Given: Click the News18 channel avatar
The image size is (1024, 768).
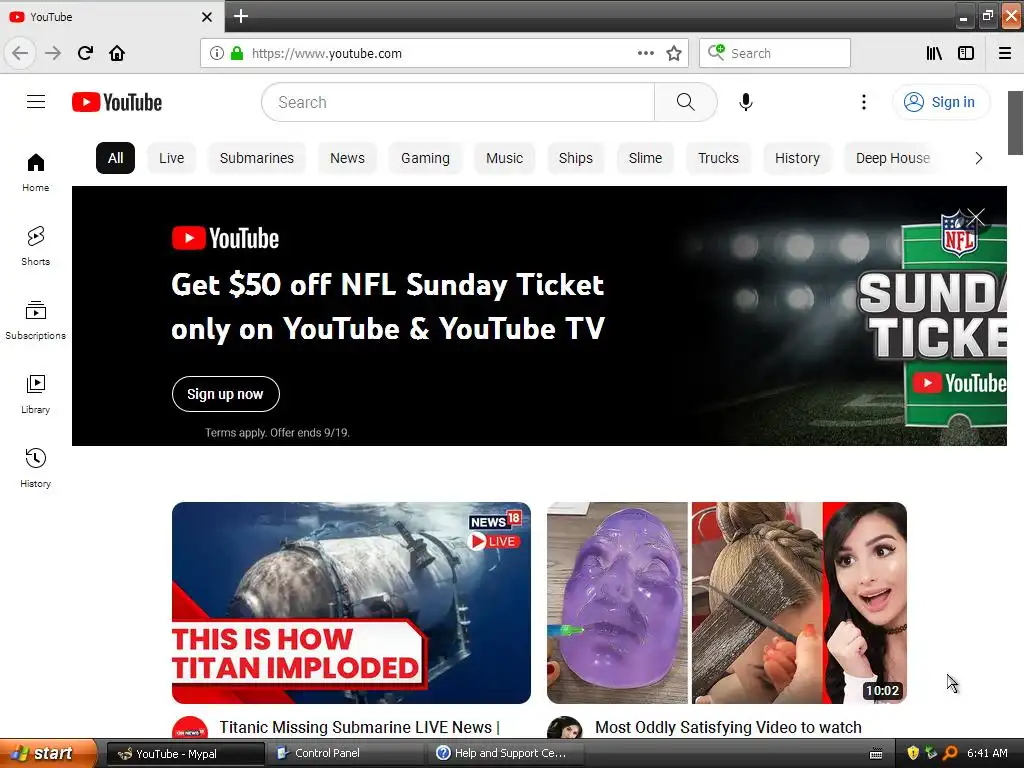Looking at the screenshot, I should pyautogui.click(x=190, y=728).
